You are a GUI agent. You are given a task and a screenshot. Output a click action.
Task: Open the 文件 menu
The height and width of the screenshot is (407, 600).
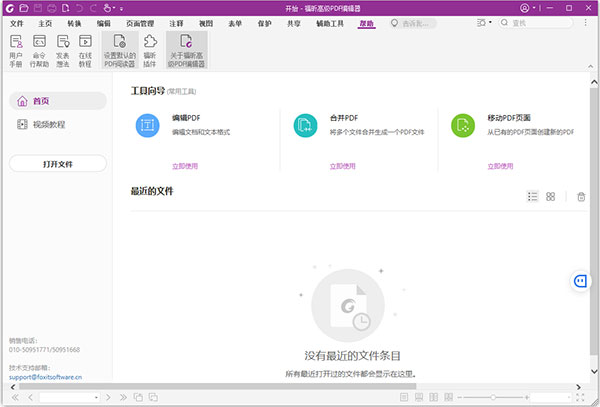tap(17, 24)
